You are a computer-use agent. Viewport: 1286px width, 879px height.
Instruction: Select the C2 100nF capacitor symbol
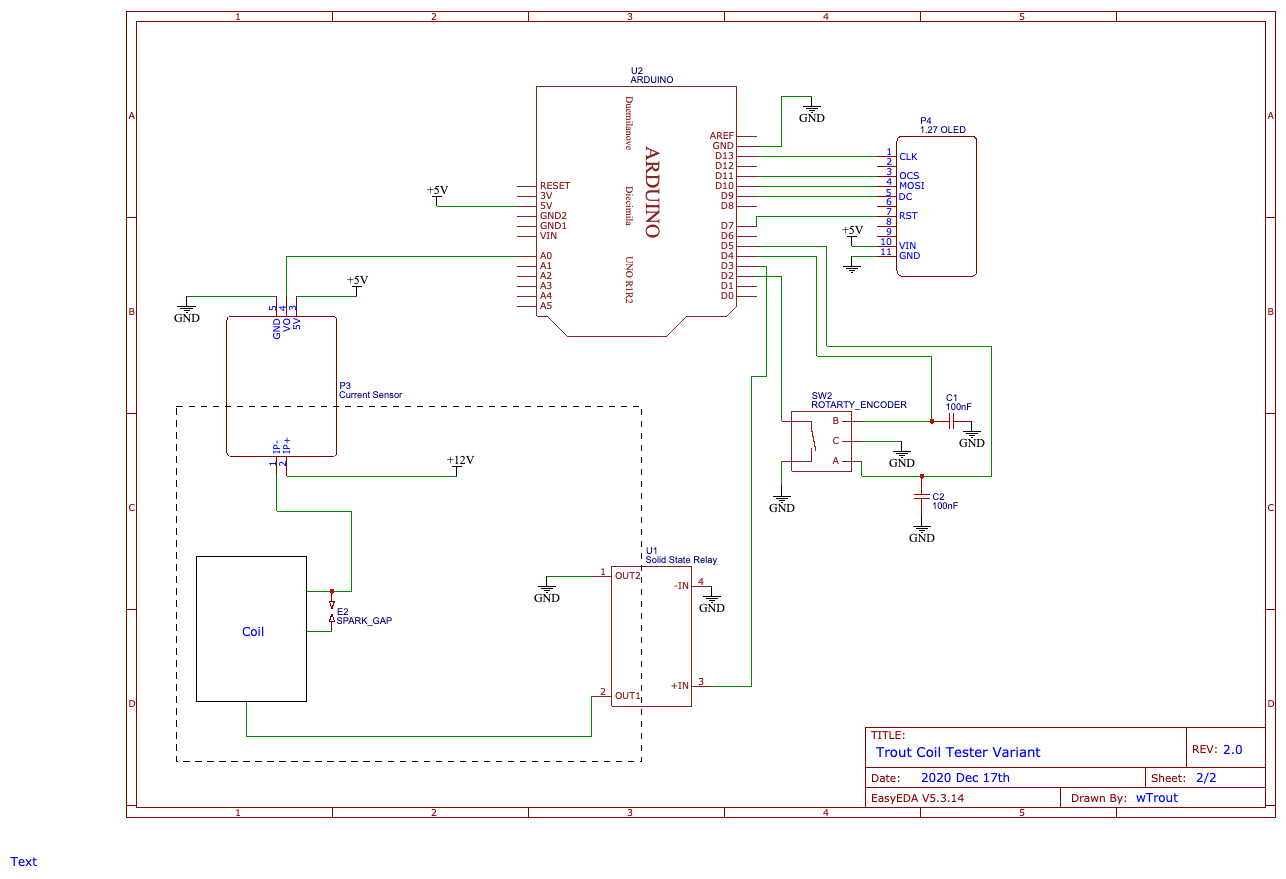coord(922,496)
